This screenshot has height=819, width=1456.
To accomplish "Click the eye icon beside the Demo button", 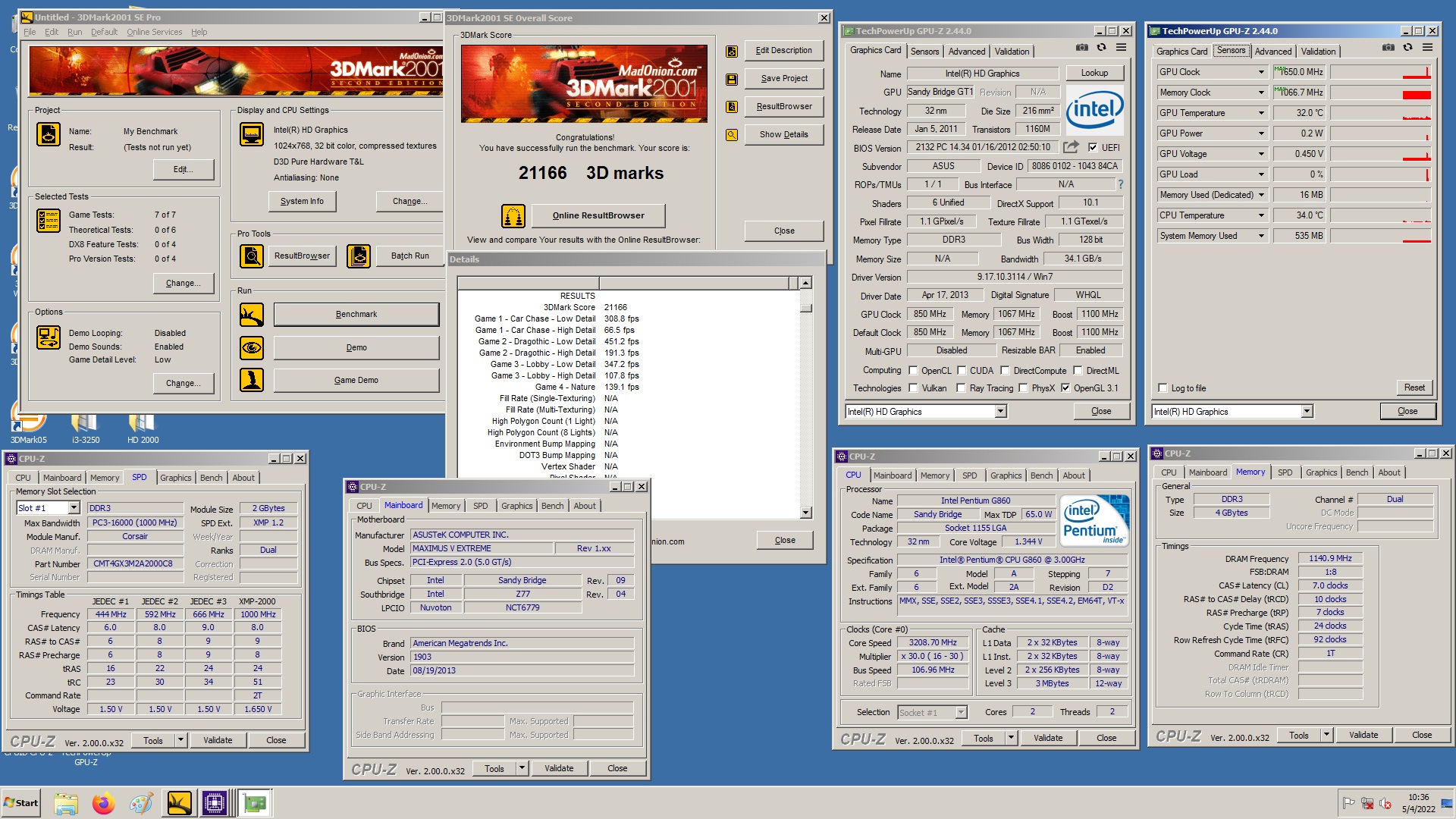I will pos(252,348).
